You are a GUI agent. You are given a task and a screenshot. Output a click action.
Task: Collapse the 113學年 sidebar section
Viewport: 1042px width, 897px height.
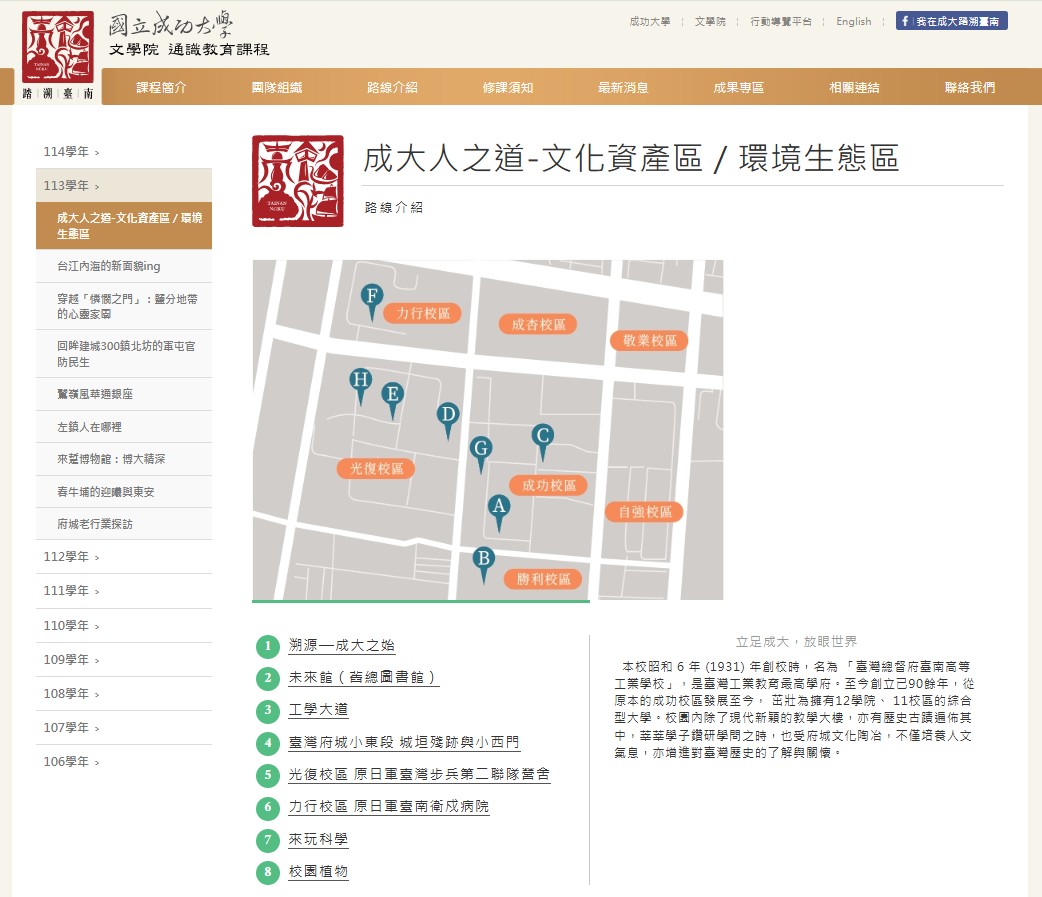pyautogui.click(x=71, y=186)
